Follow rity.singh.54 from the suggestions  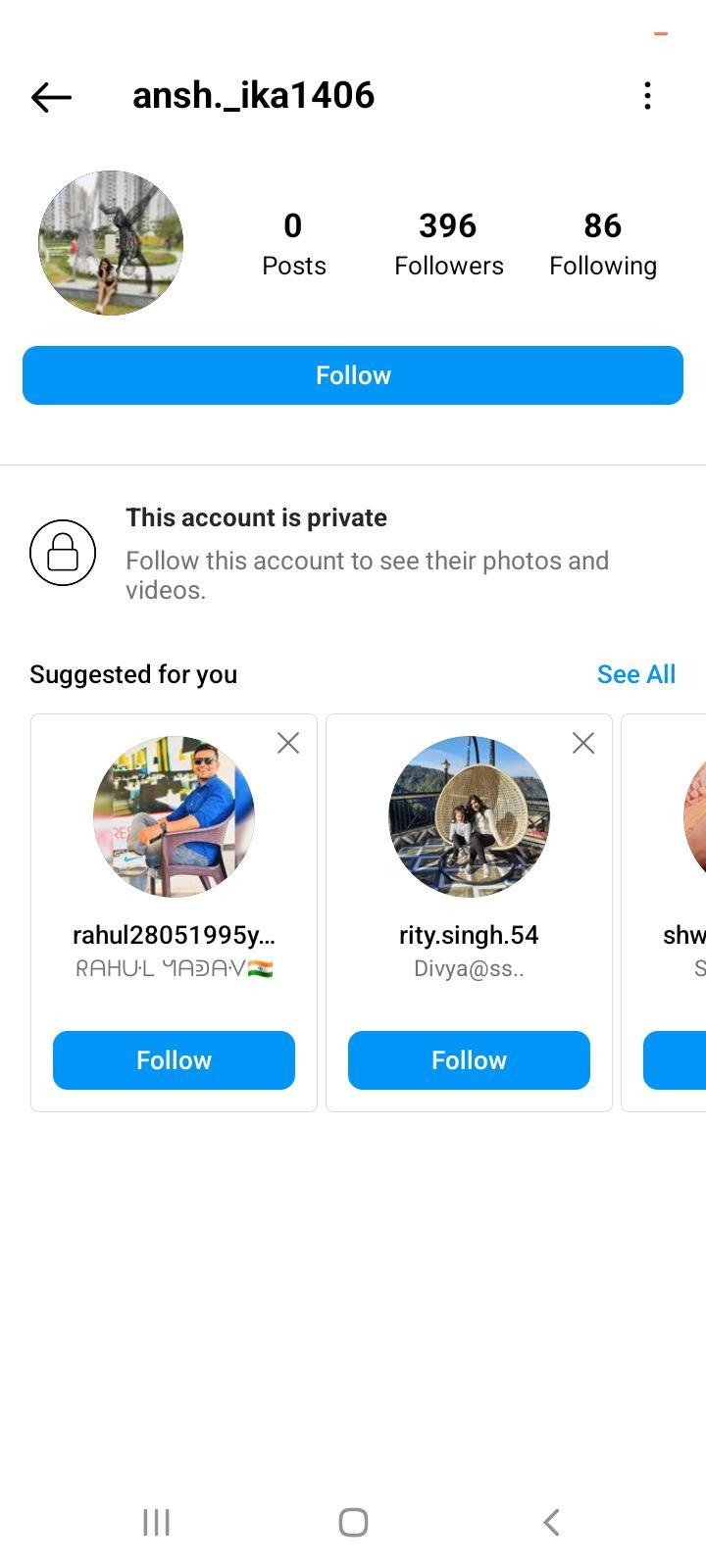tap(469, 1060)
